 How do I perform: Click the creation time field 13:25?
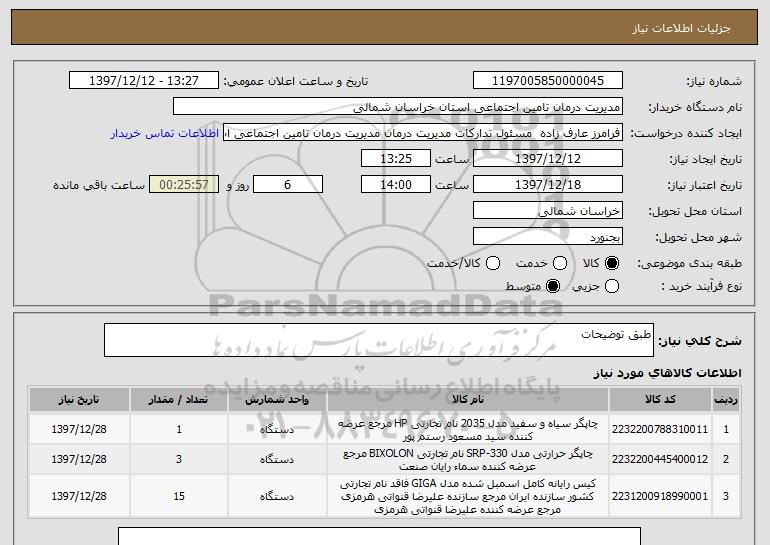[x=396, y=159]
